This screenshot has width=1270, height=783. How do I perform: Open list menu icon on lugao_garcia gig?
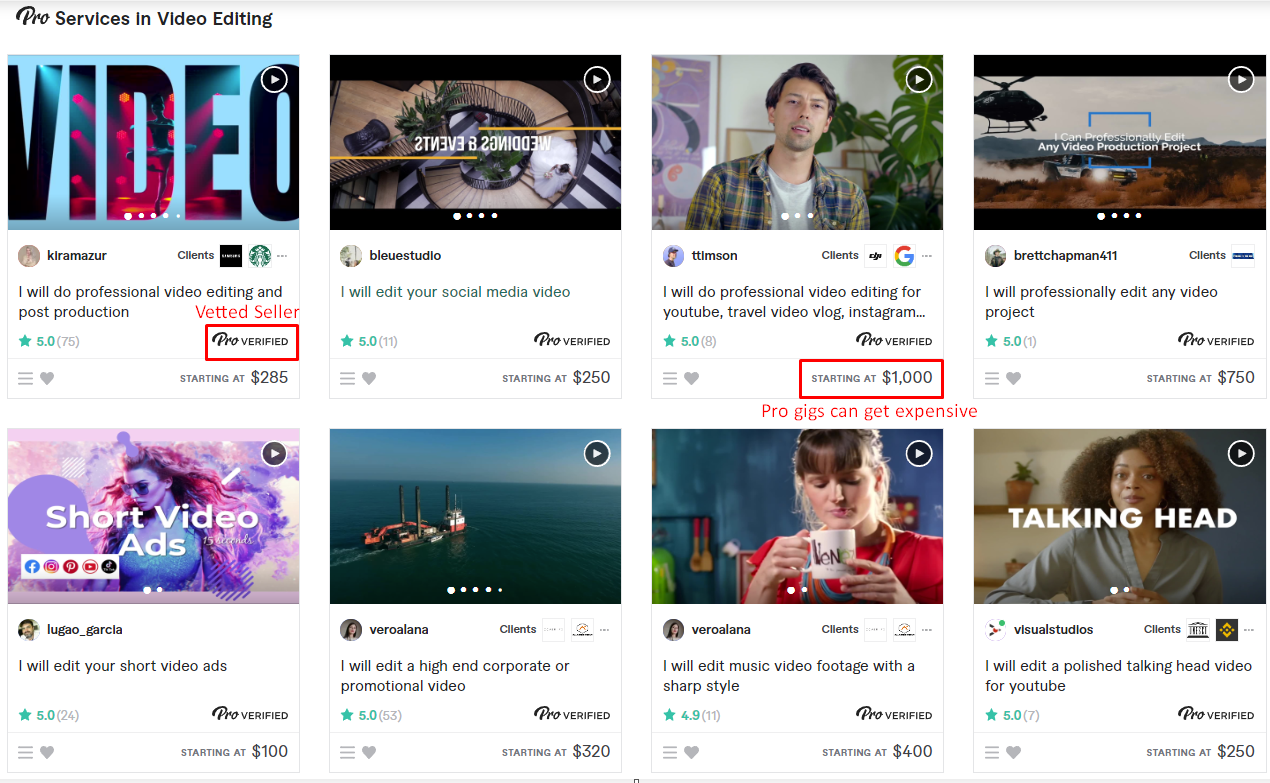pyautogui.click(x=26, y=752)
